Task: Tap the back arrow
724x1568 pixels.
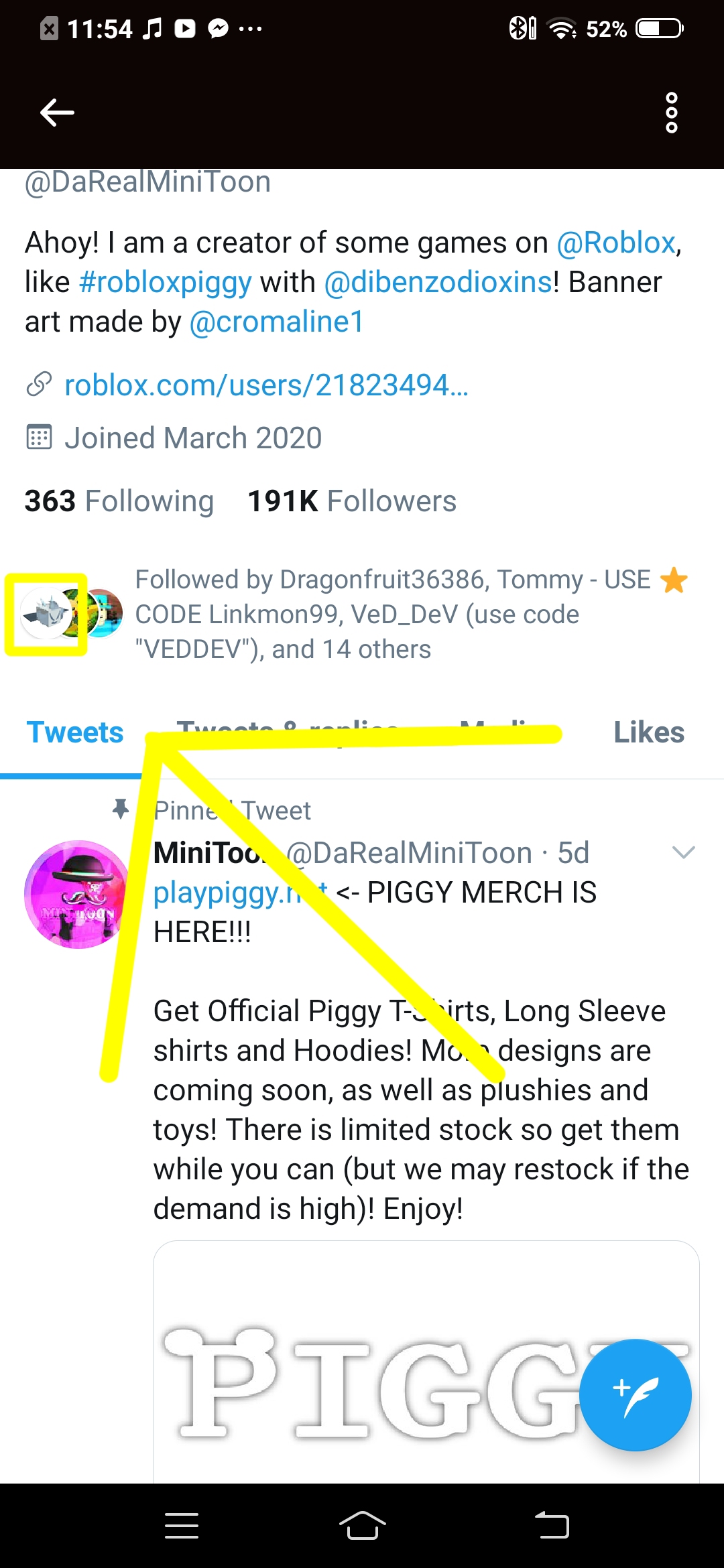Action: [x=57, y=113]
